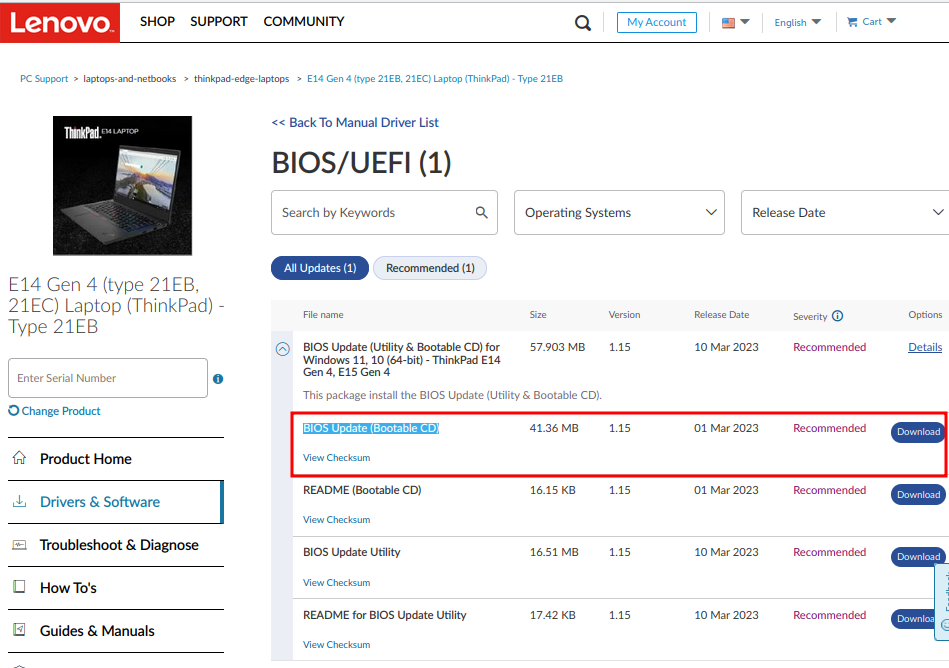This screenshot has height=668, width=949.
Task: Click the Lenovo logo
Action: click(x=60, y=22)
